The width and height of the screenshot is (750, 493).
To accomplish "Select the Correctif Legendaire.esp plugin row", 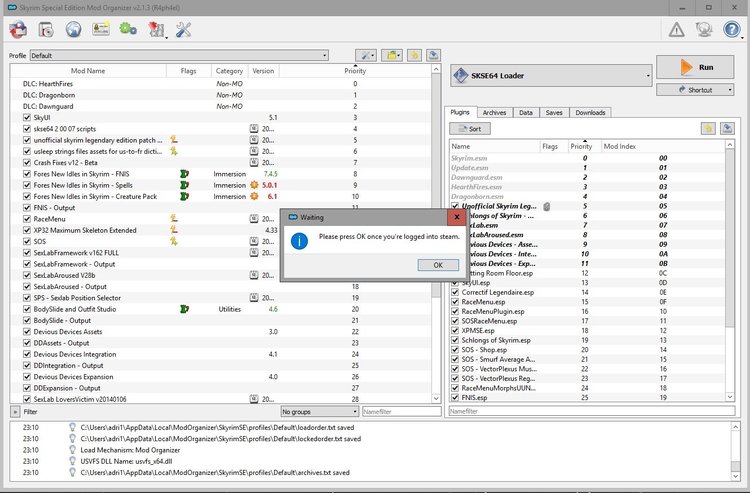I will pos(587,292).
